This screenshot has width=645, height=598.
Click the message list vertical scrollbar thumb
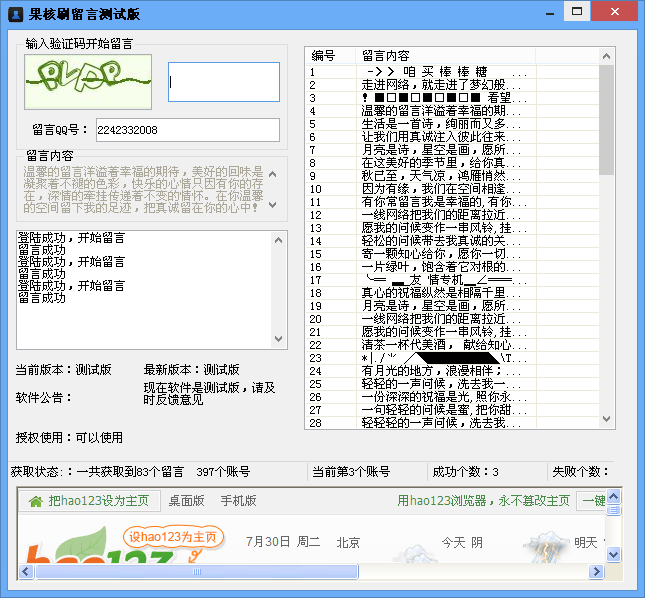tap(606, 119)
